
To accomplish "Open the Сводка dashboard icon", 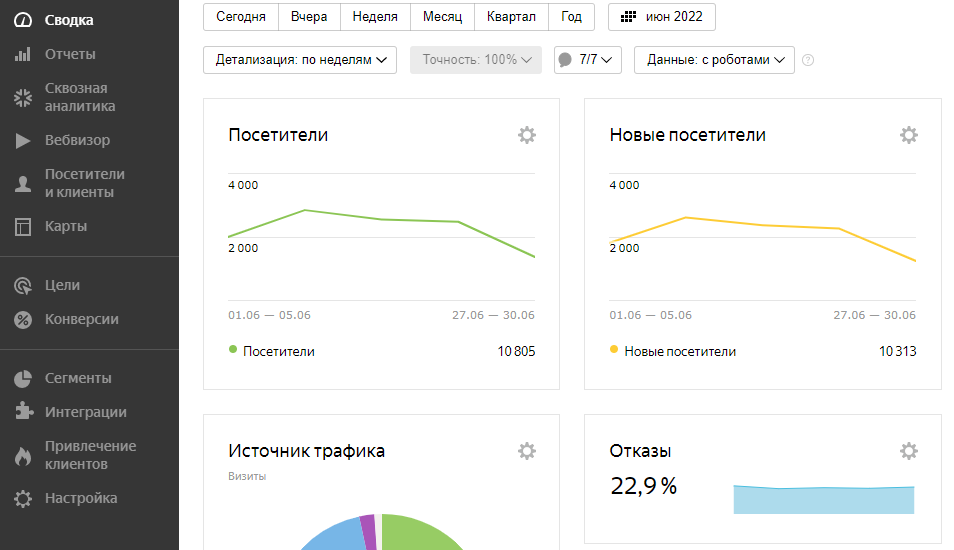I will pos(23,20).
